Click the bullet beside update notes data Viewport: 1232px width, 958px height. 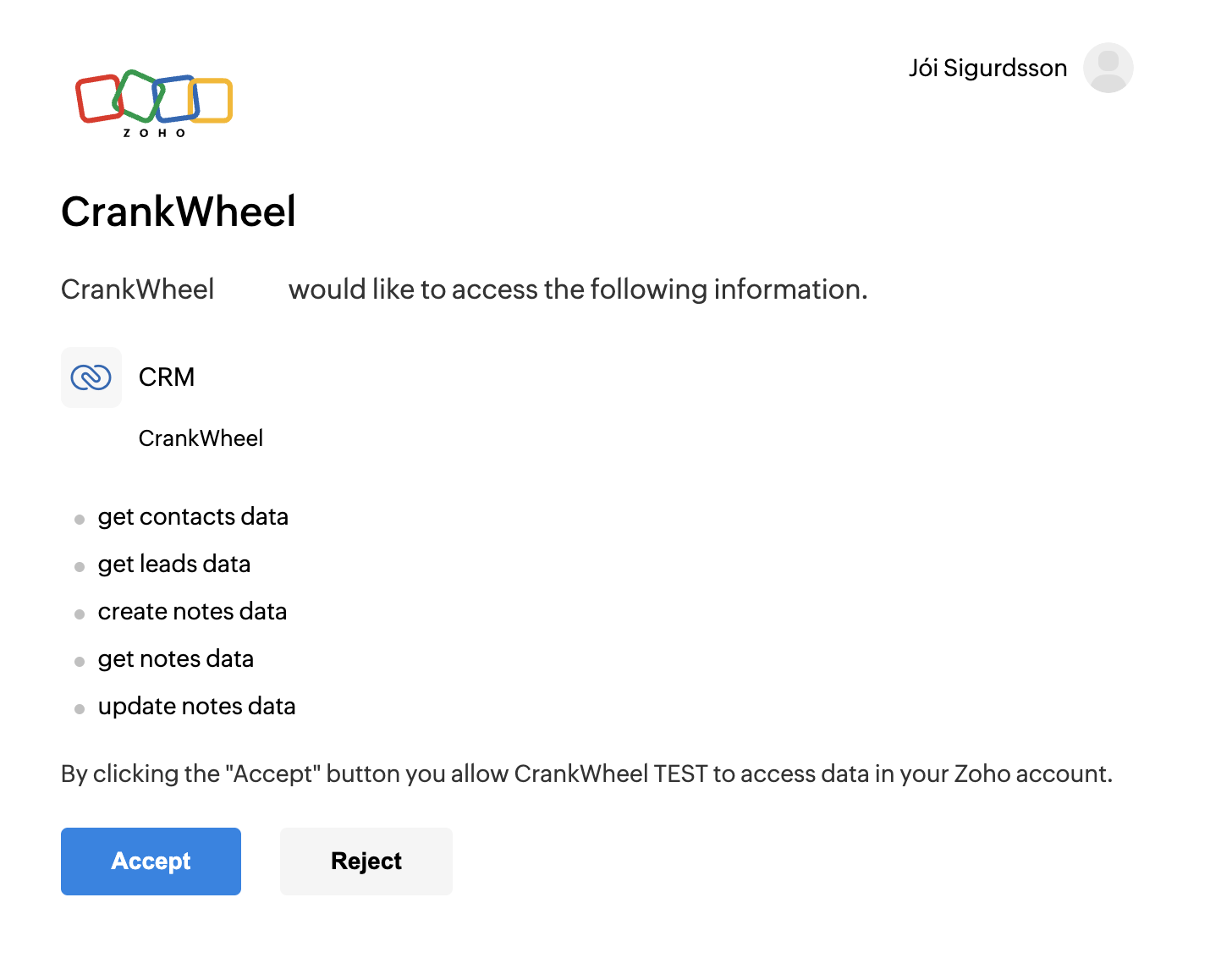tap(80, 709)
